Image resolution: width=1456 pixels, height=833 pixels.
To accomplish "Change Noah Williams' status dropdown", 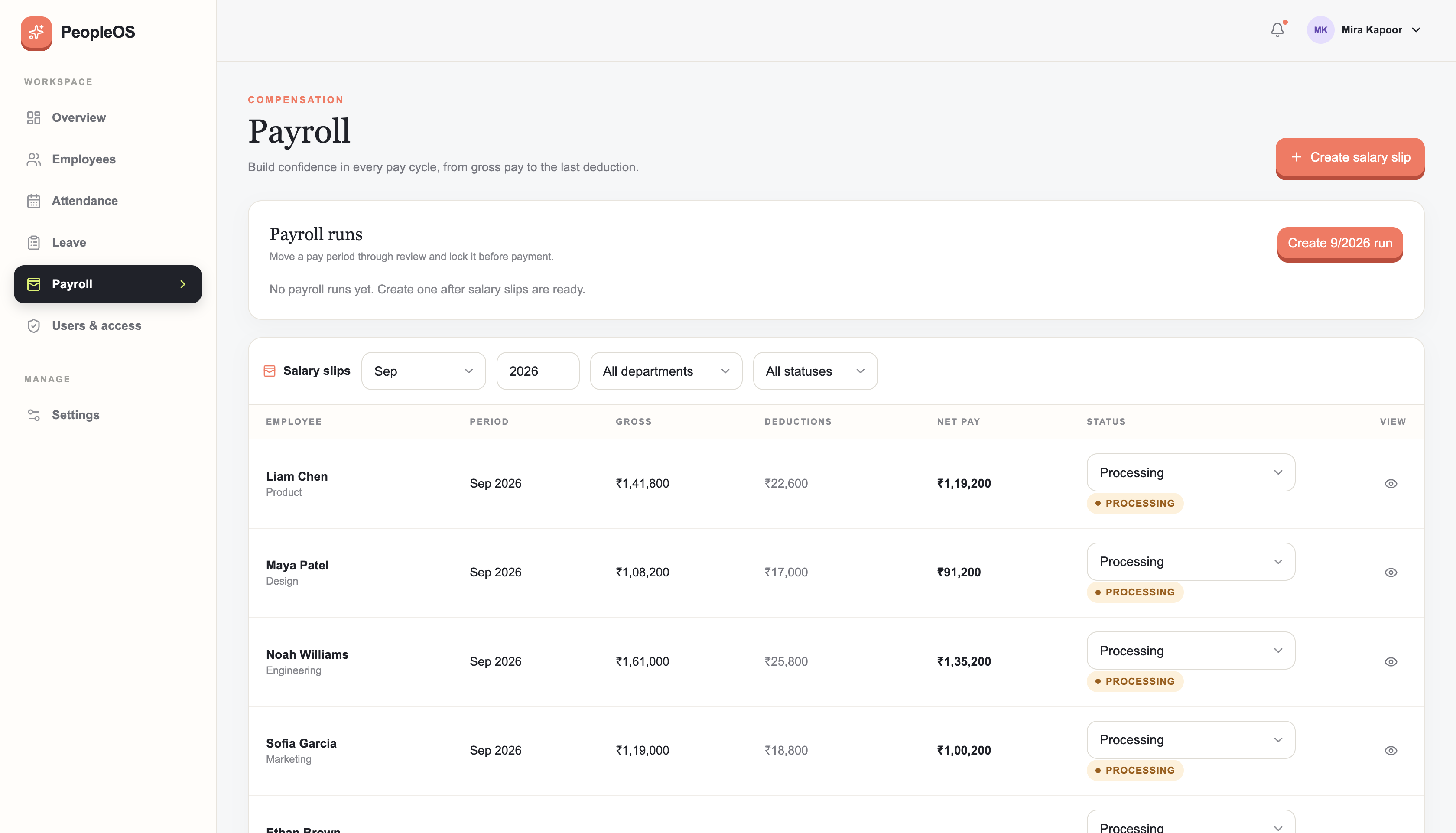I will pyautogui.click(x=1191, y=651).
